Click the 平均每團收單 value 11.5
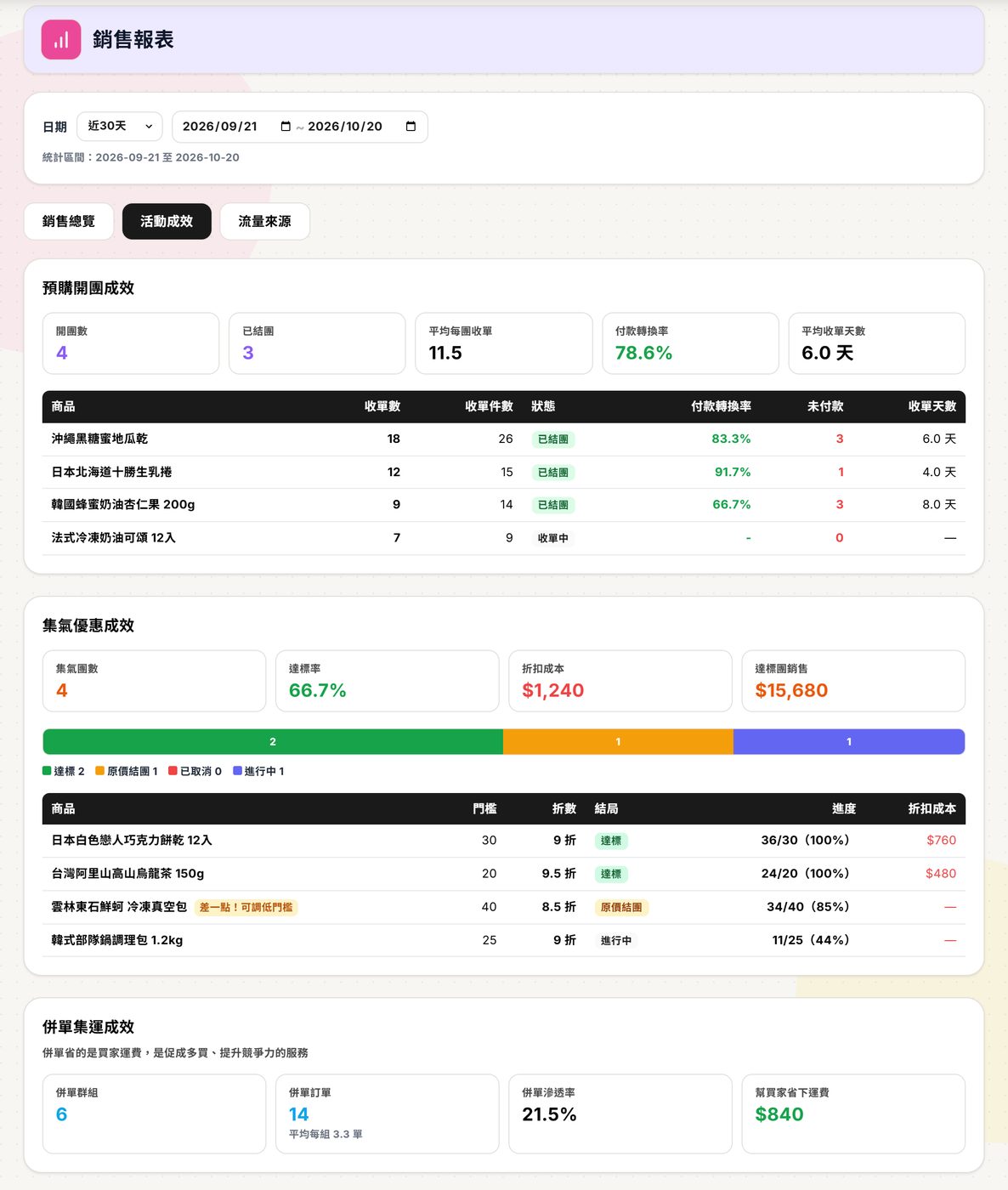The height and width of the screenshot is (1190, 1008). (445, 353)
